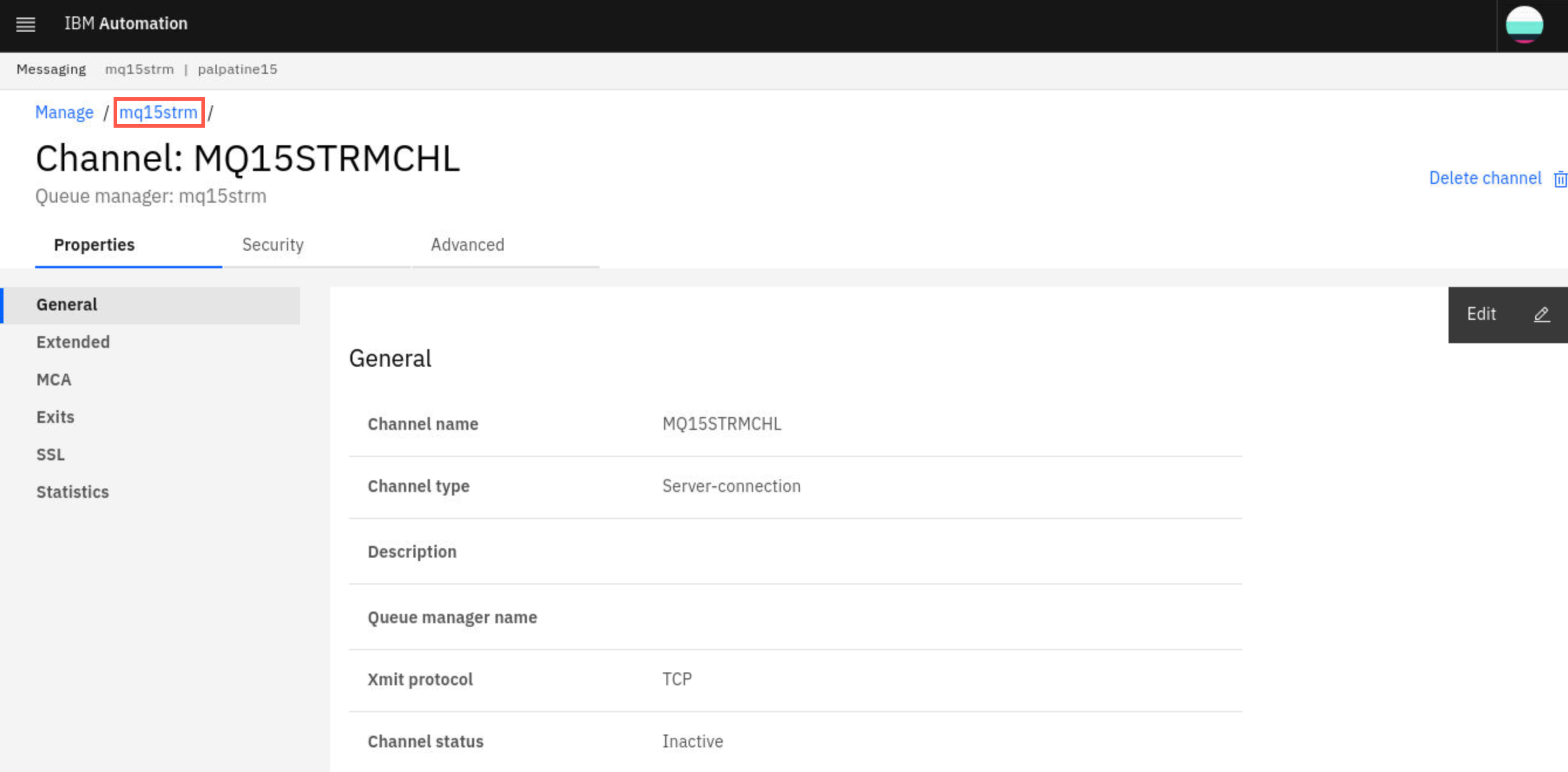Switch to the Security tab
Image resolution: width=1568 pixels, height=772 pixels.
tap(273, 244)
